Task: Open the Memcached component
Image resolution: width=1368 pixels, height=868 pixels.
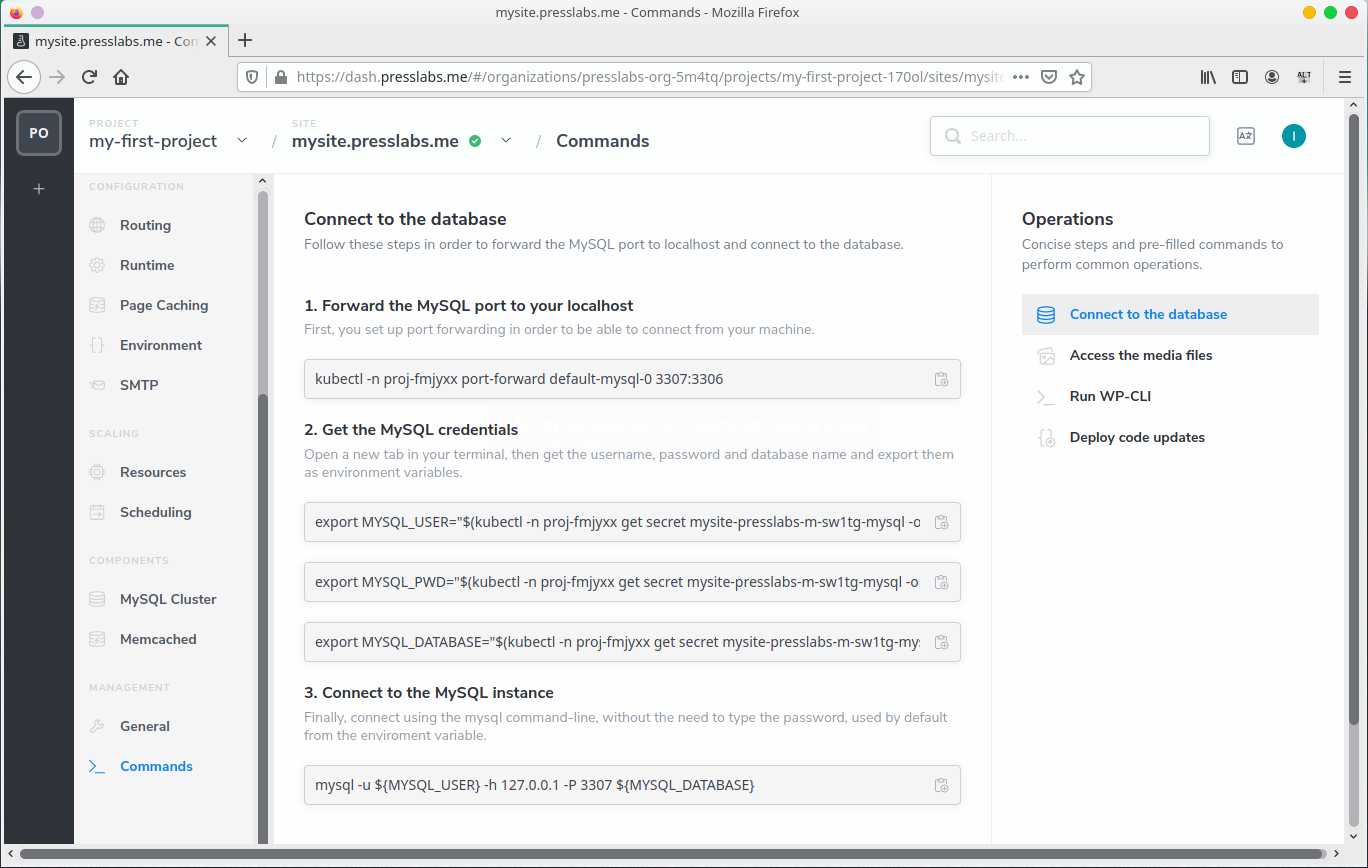Action: 158,639
